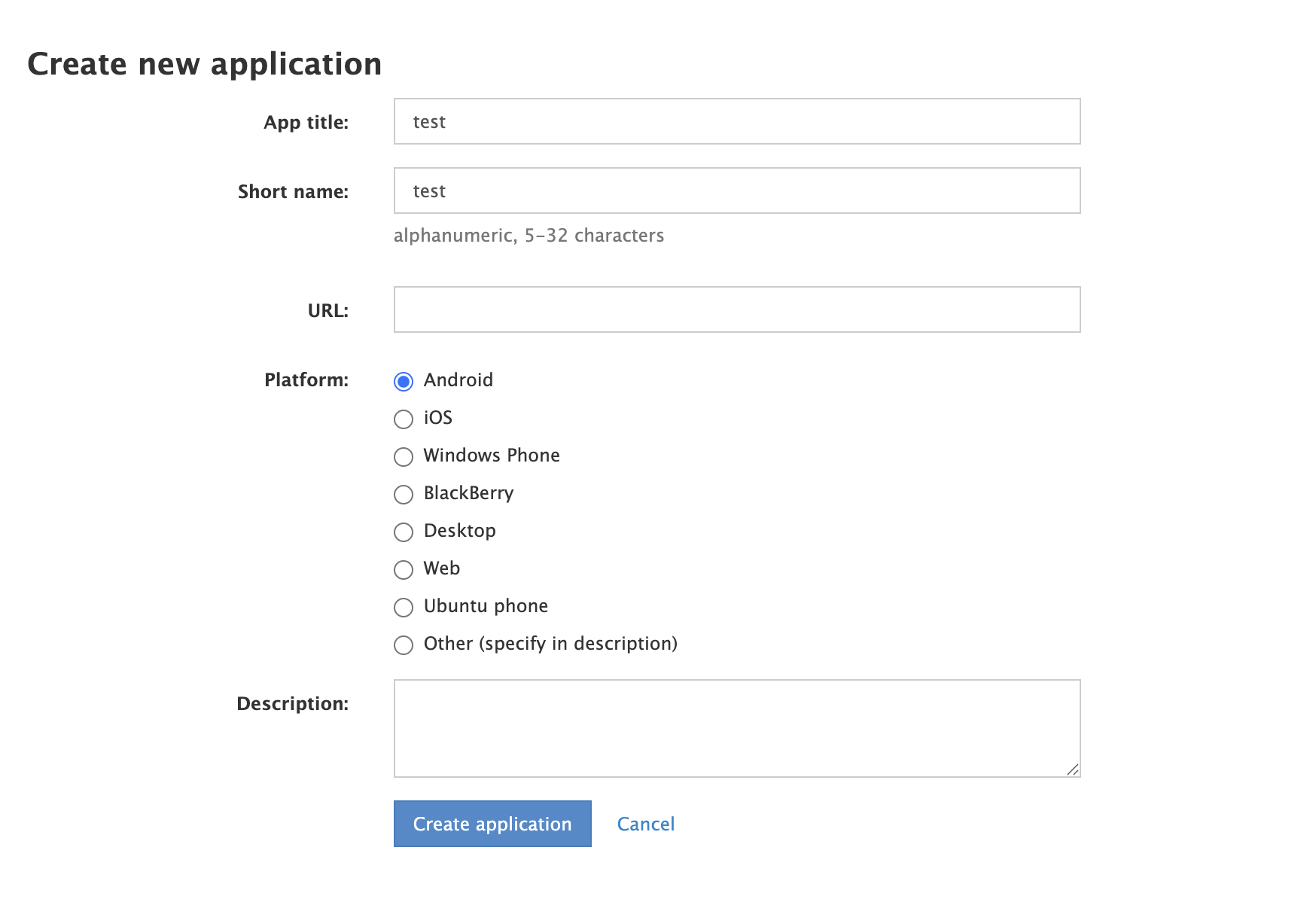
Task: Select the Ubuntu phone radio button
Action: coord(404,608)
